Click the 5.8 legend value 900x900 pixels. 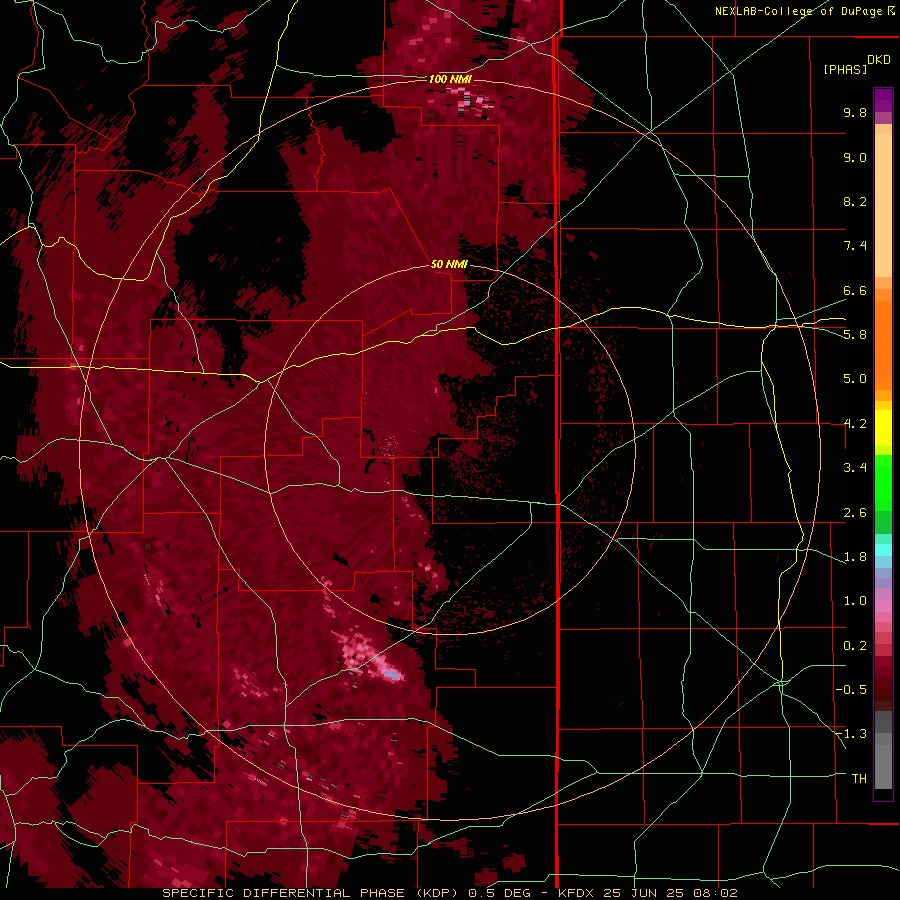pos(855,334)
